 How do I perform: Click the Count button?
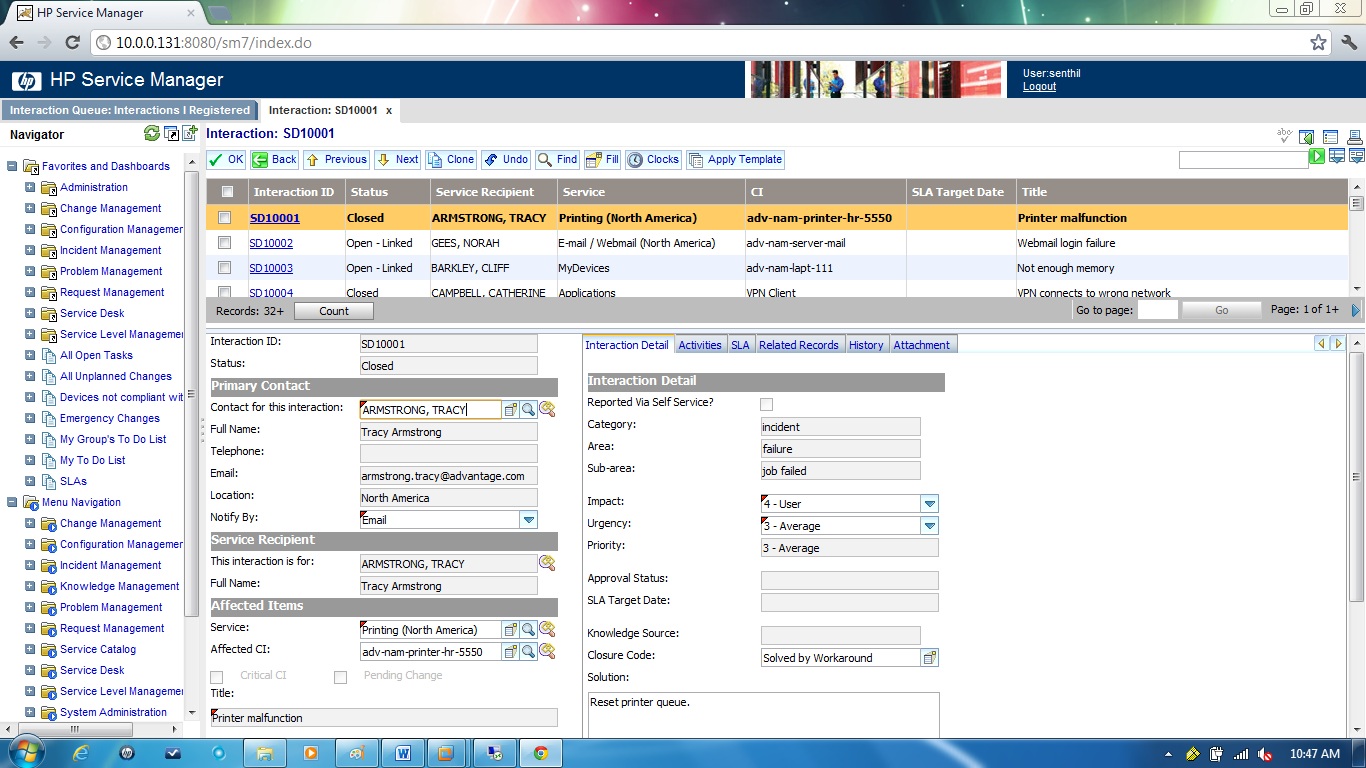coord(334,311)
